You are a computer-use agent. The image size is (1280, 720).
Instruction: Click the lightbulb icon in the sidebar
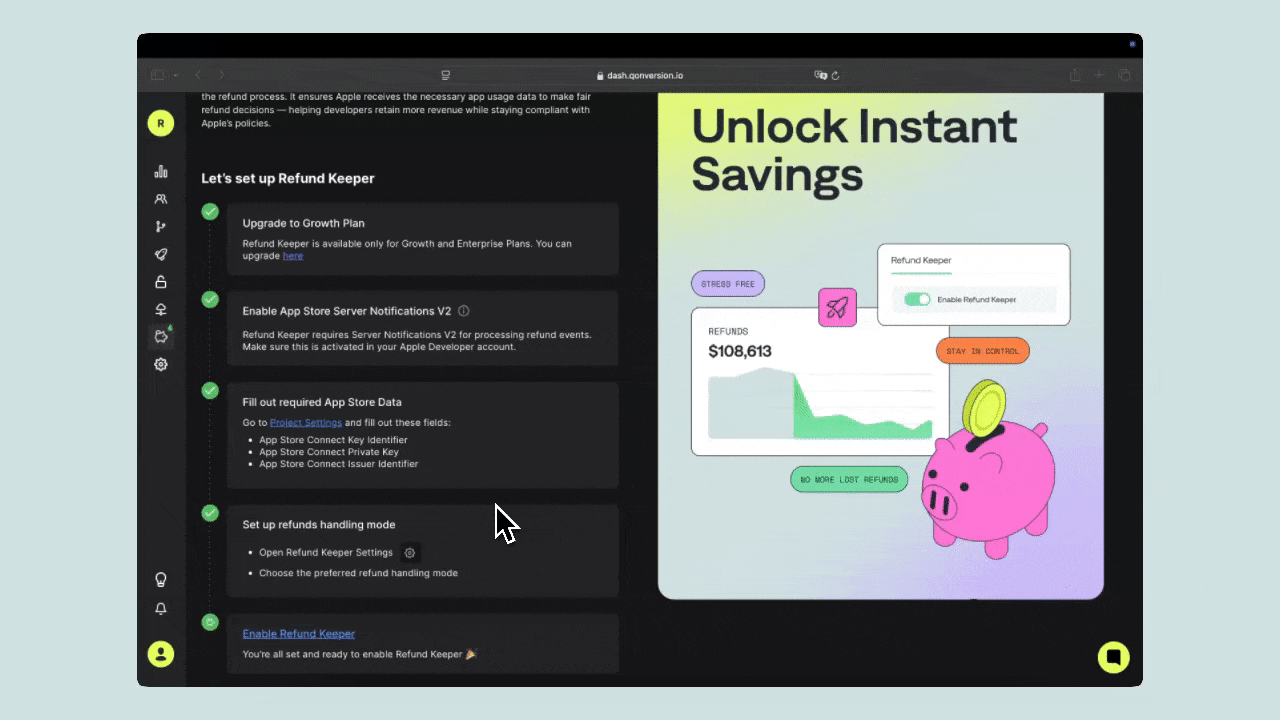pos(161,579)
